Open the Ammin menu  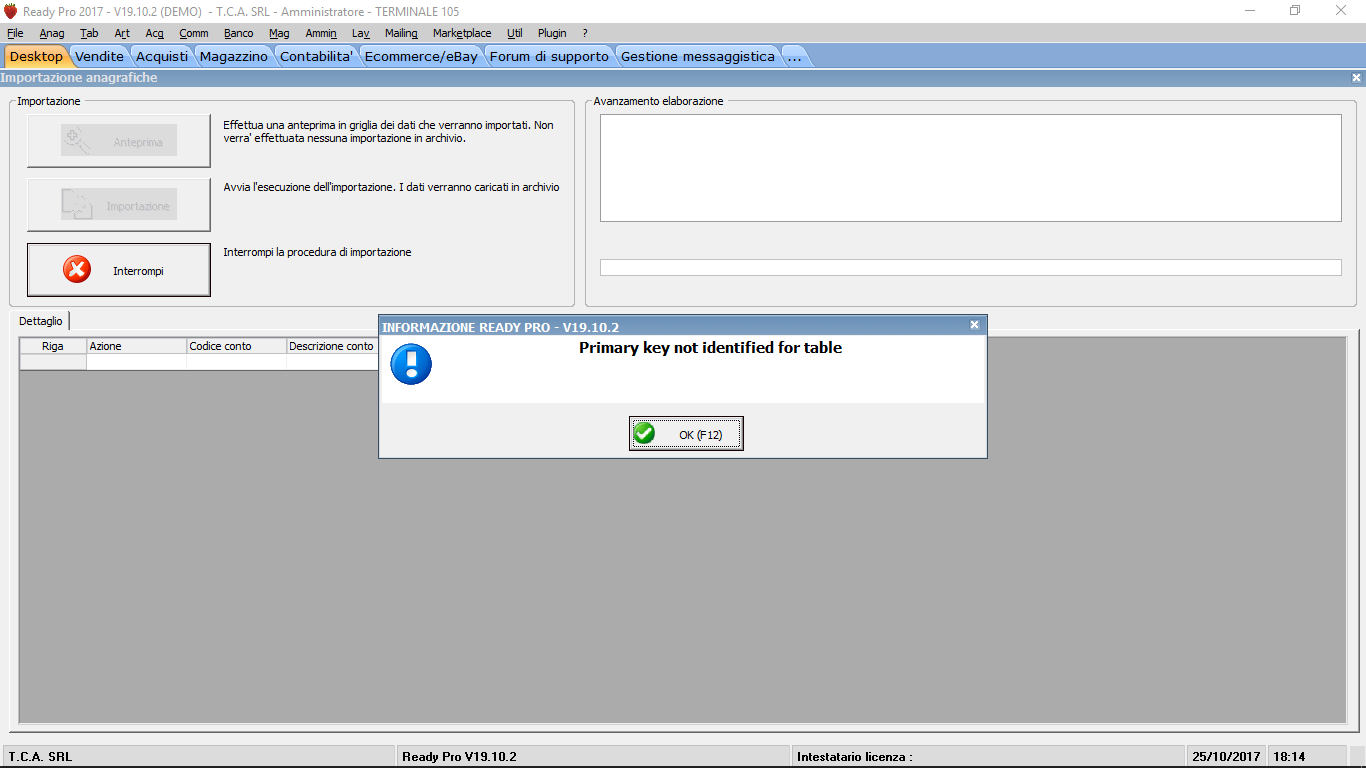(x=321, y=33)
